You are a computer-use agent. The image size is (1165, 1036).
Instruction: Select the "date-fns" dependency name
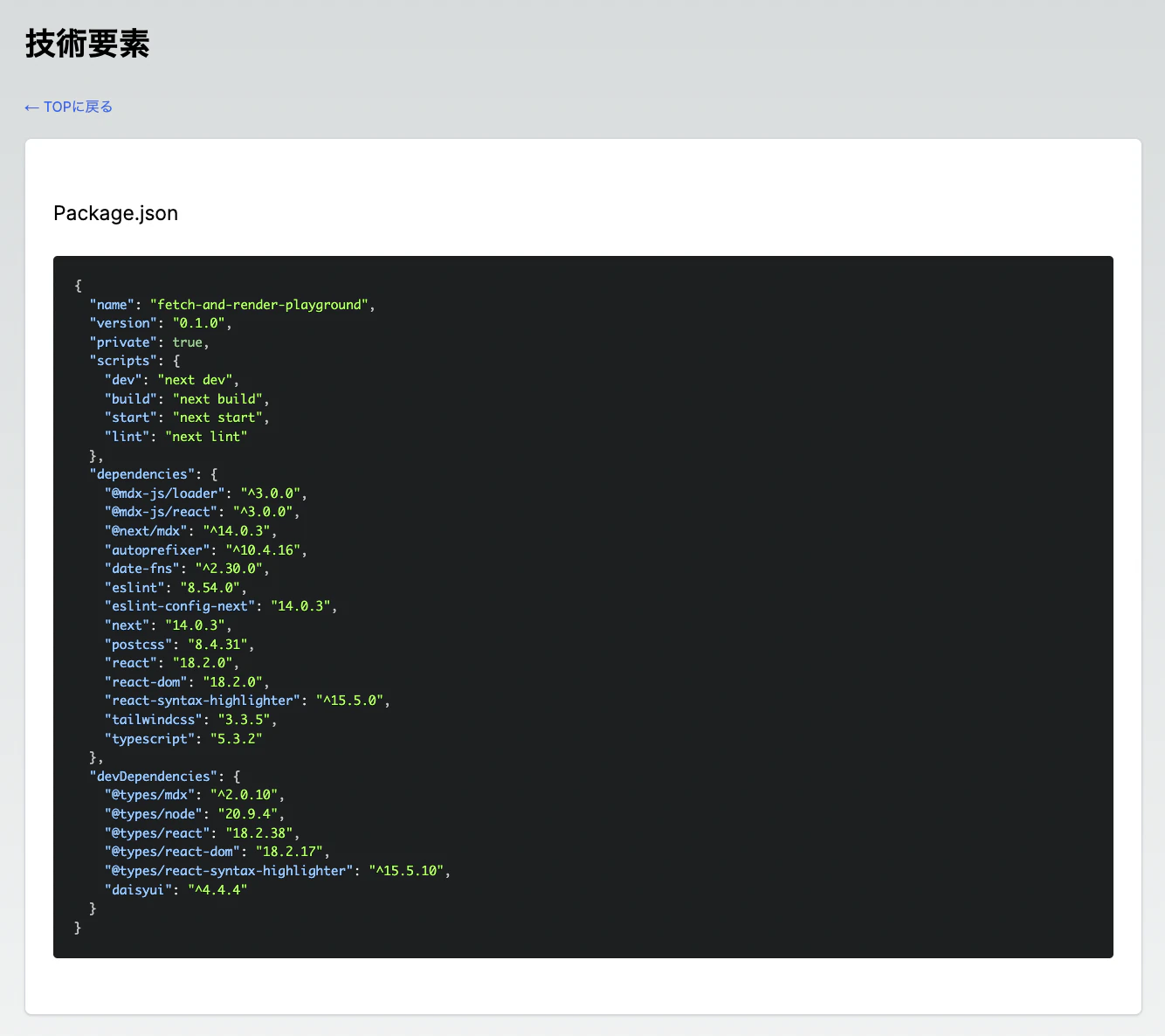[x=141, y=569]
